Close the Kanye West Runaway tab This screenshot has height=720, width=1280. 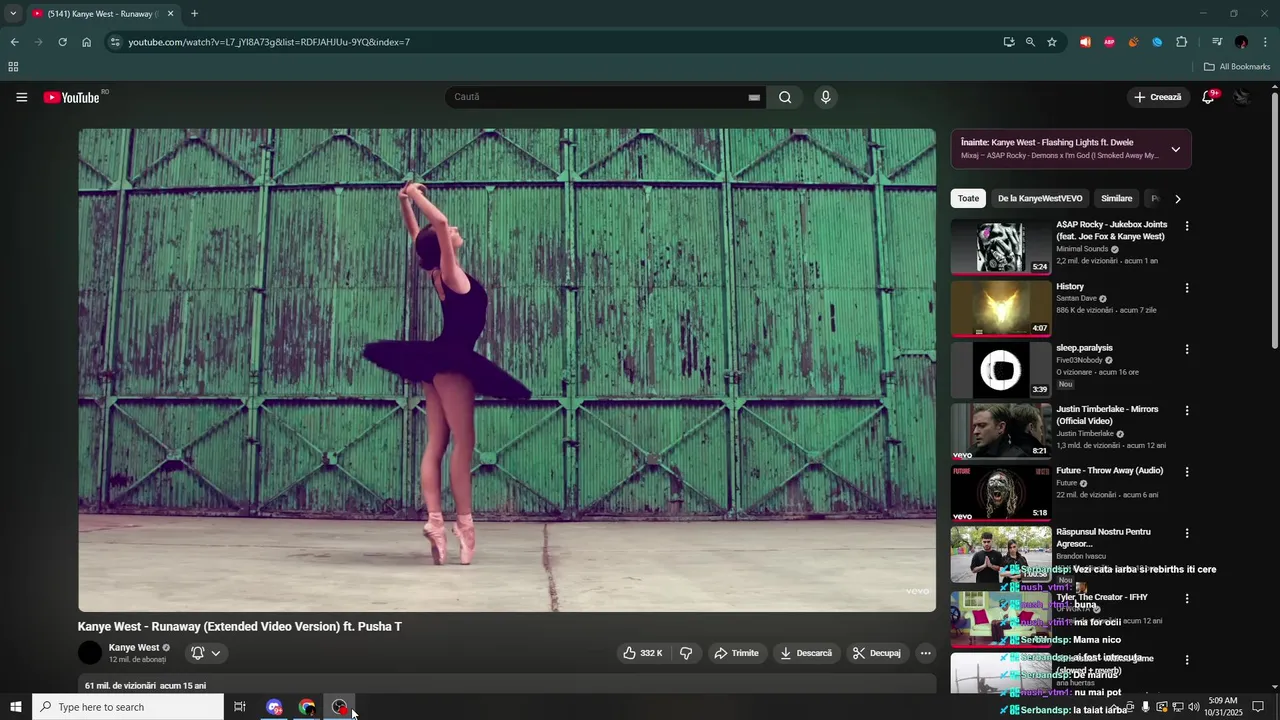[x=170, y=14]
